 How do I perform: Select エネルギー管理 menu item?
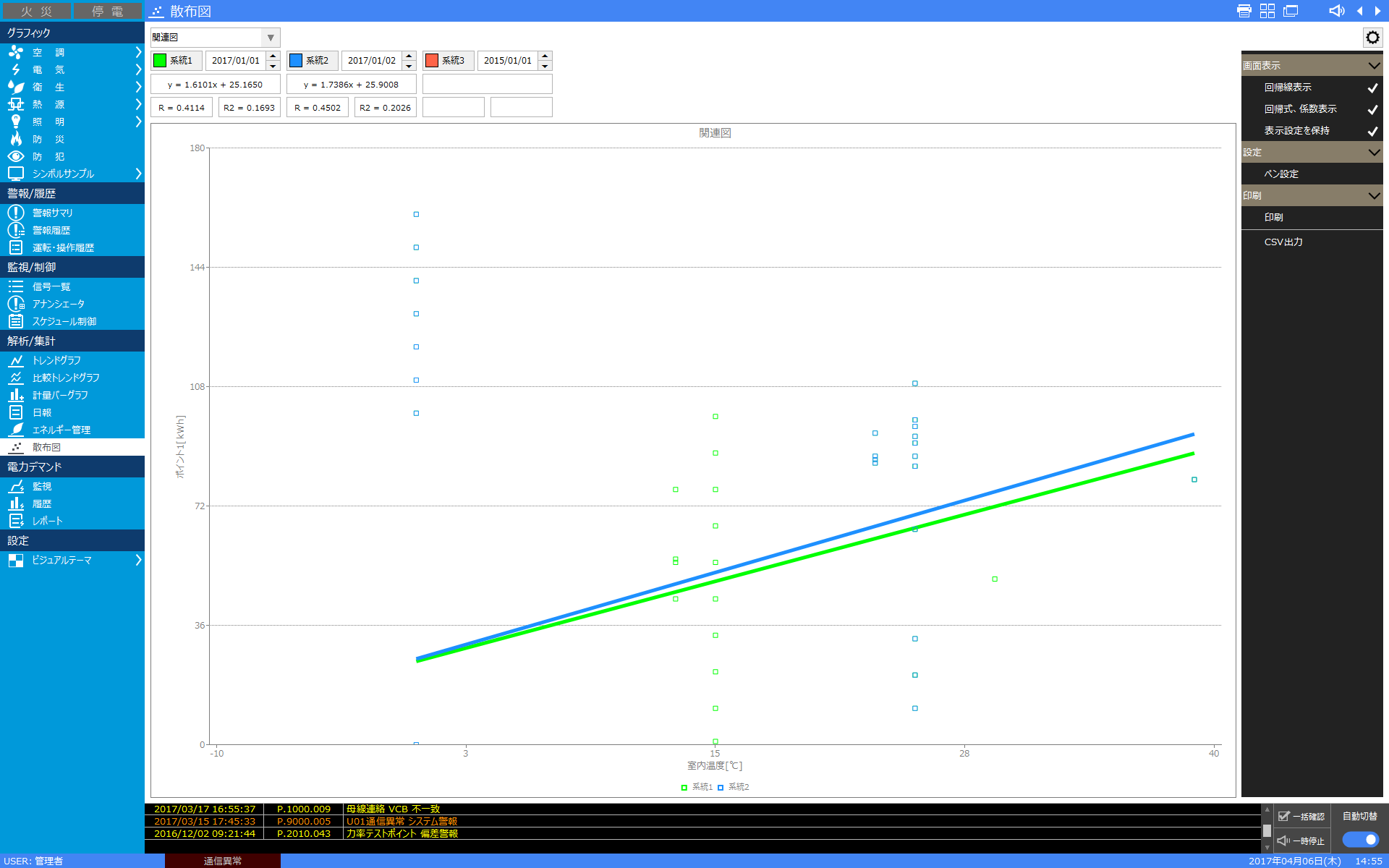(61, 430)
